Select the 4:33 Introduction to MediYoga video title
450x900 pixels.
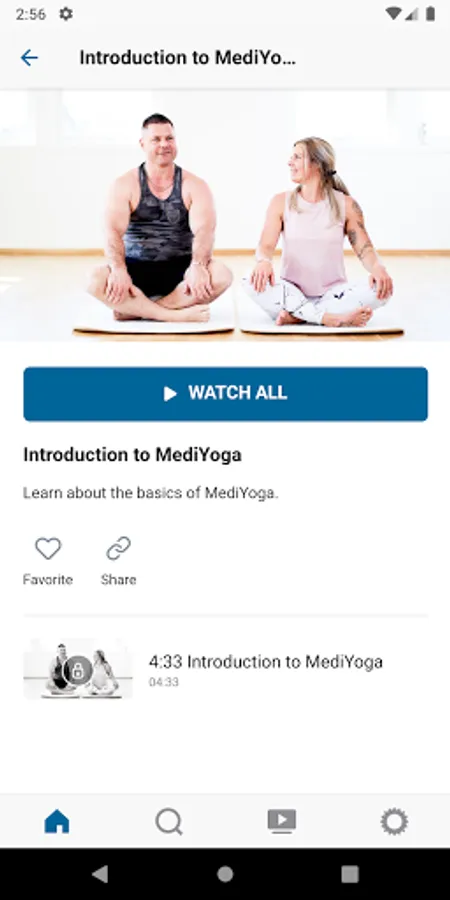tap(266, 662)
